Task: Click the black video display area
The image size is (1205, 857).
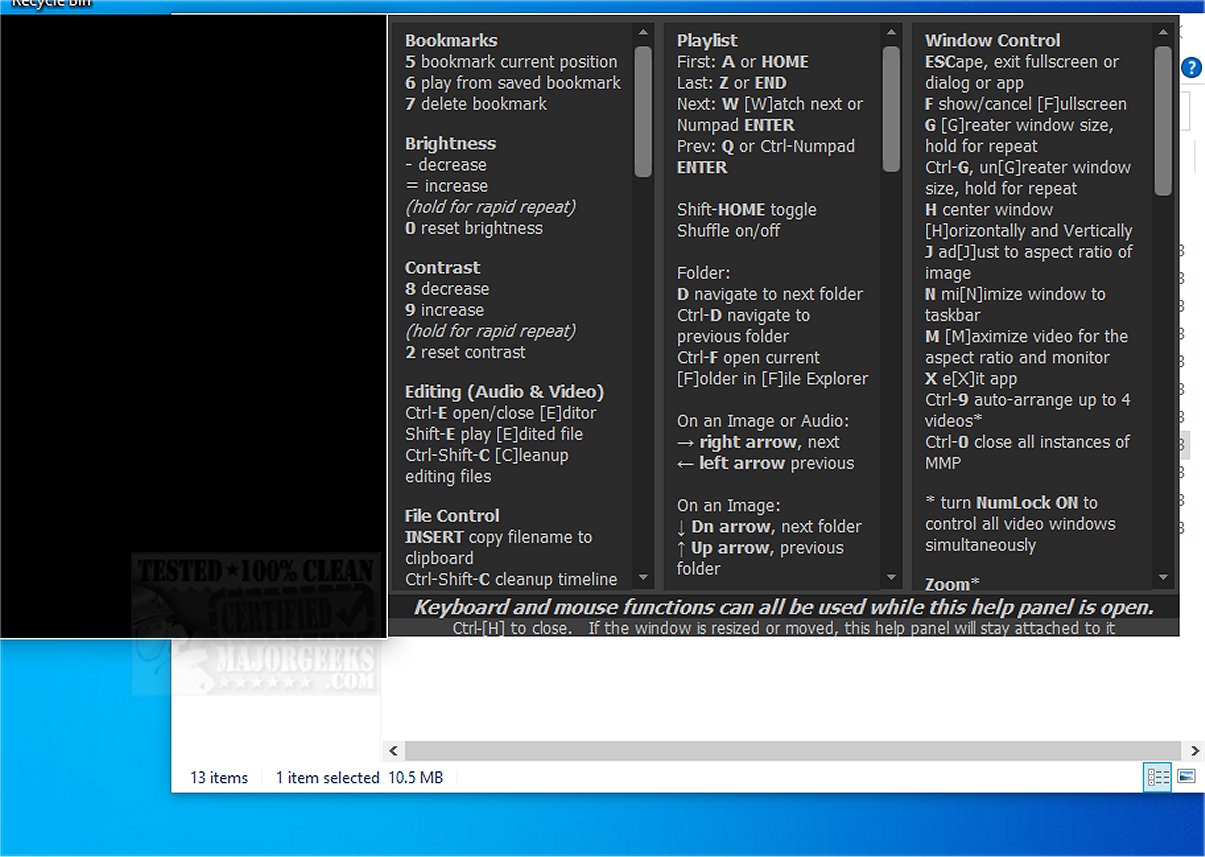Action: point(193,326)
